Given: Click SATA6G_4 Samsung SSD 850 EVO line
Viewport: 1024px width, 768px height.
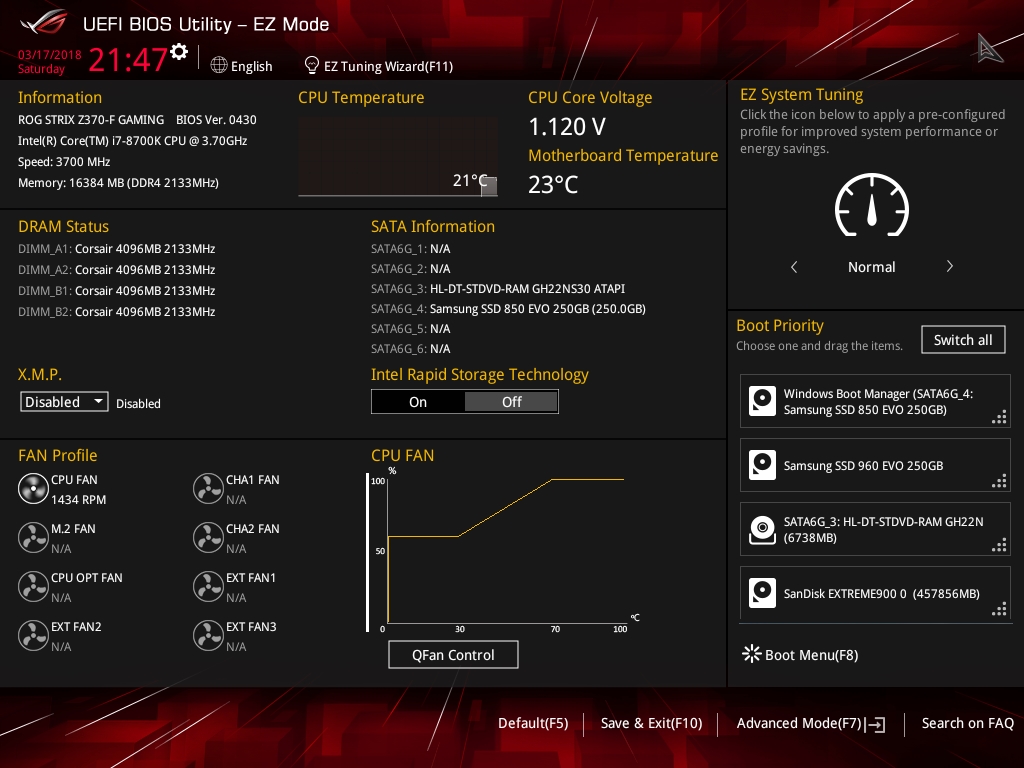Looking at the screenshot, I should tap(508, 309).
